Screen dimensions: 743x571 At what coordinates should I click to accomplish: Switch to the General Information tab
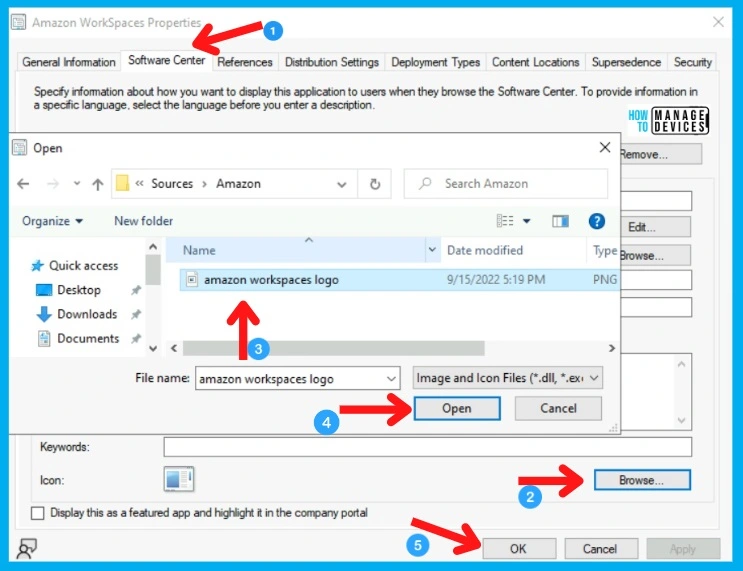[69, 62]
